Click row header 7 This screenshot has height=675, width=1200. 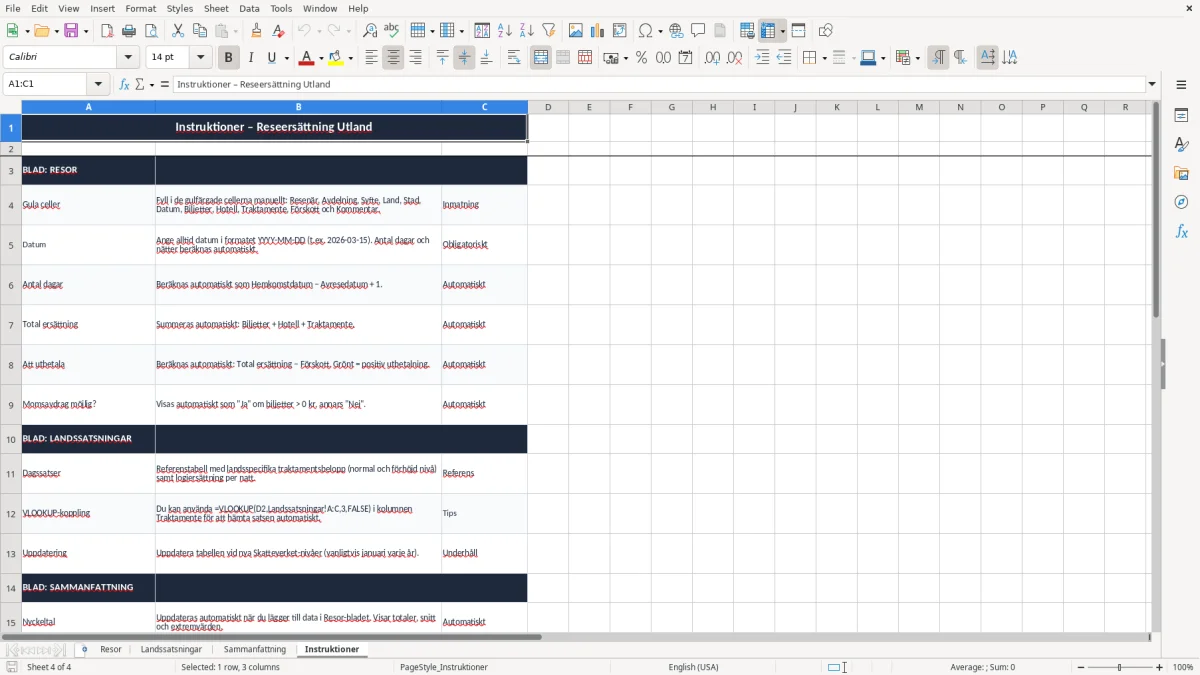click(11, 325)
